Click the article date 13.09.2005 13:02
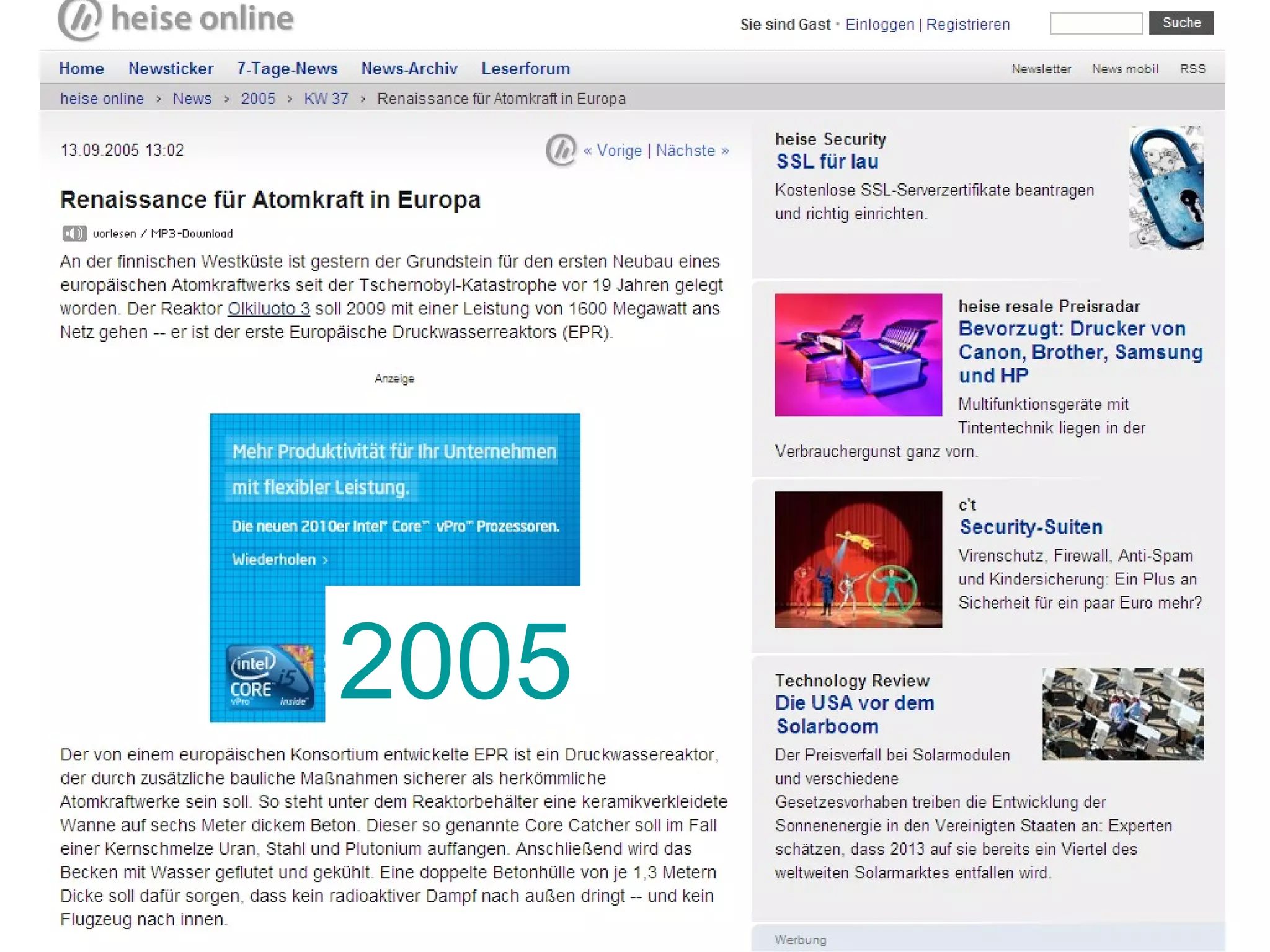Viewport: 1270px width, 952px height. tap(122, 151)
